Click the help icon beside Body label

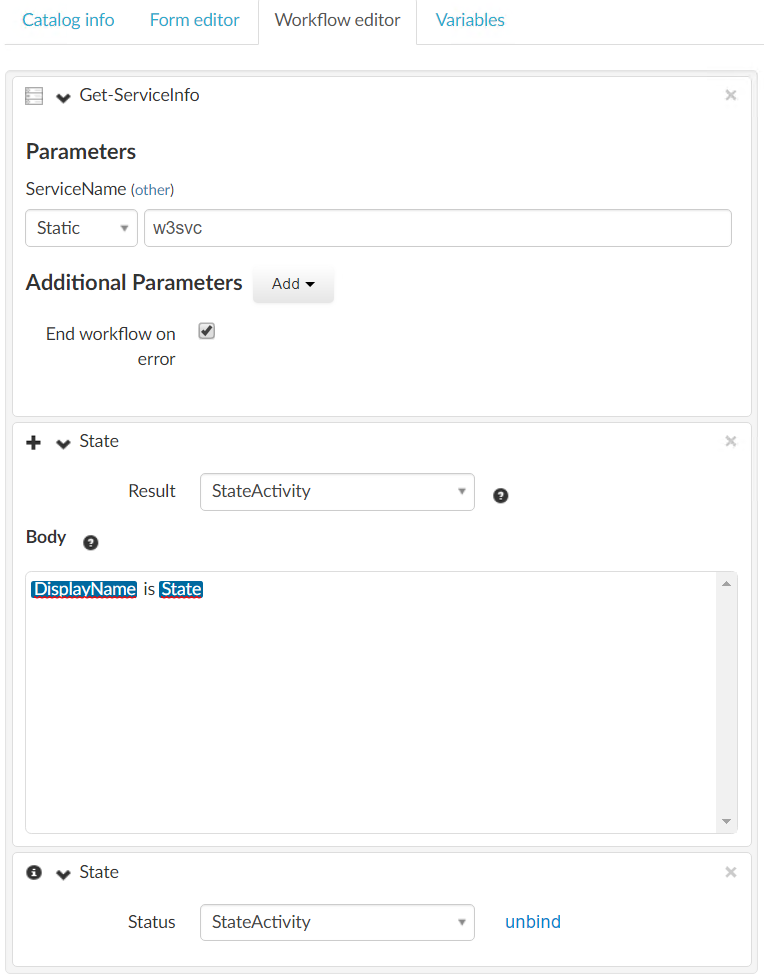click(x=91, y=542)
